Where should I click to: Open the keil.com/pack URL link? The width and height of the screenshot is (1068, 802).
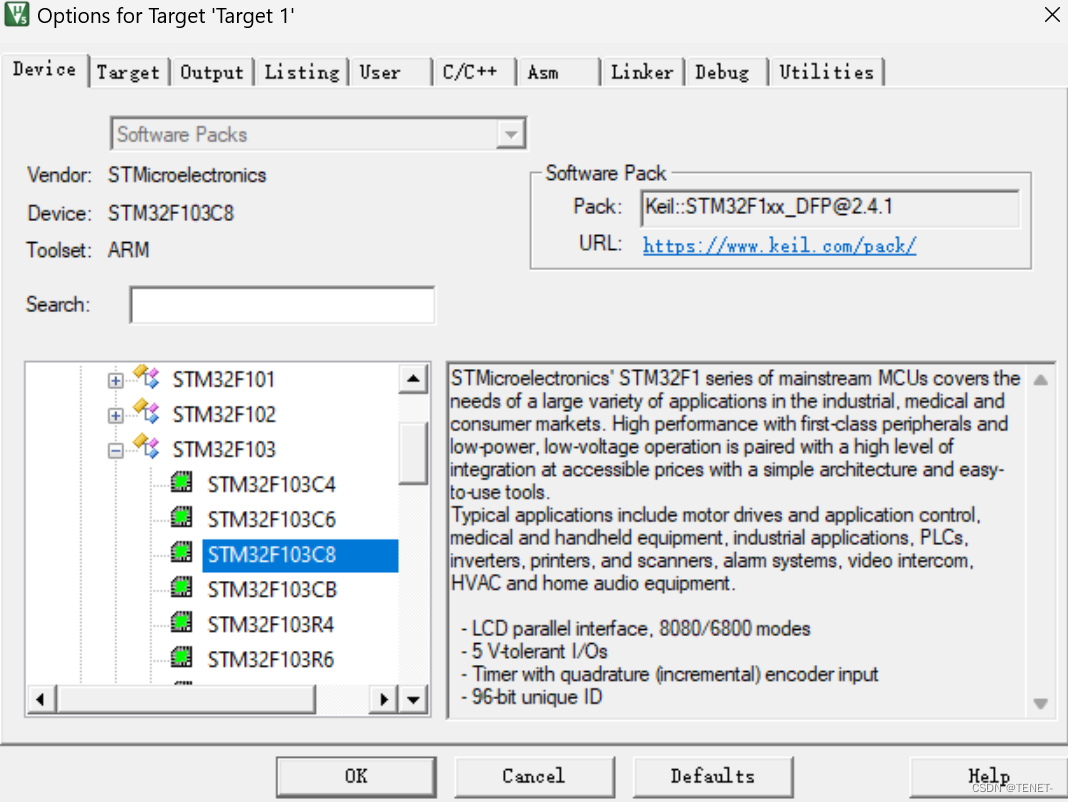[779, 245]
